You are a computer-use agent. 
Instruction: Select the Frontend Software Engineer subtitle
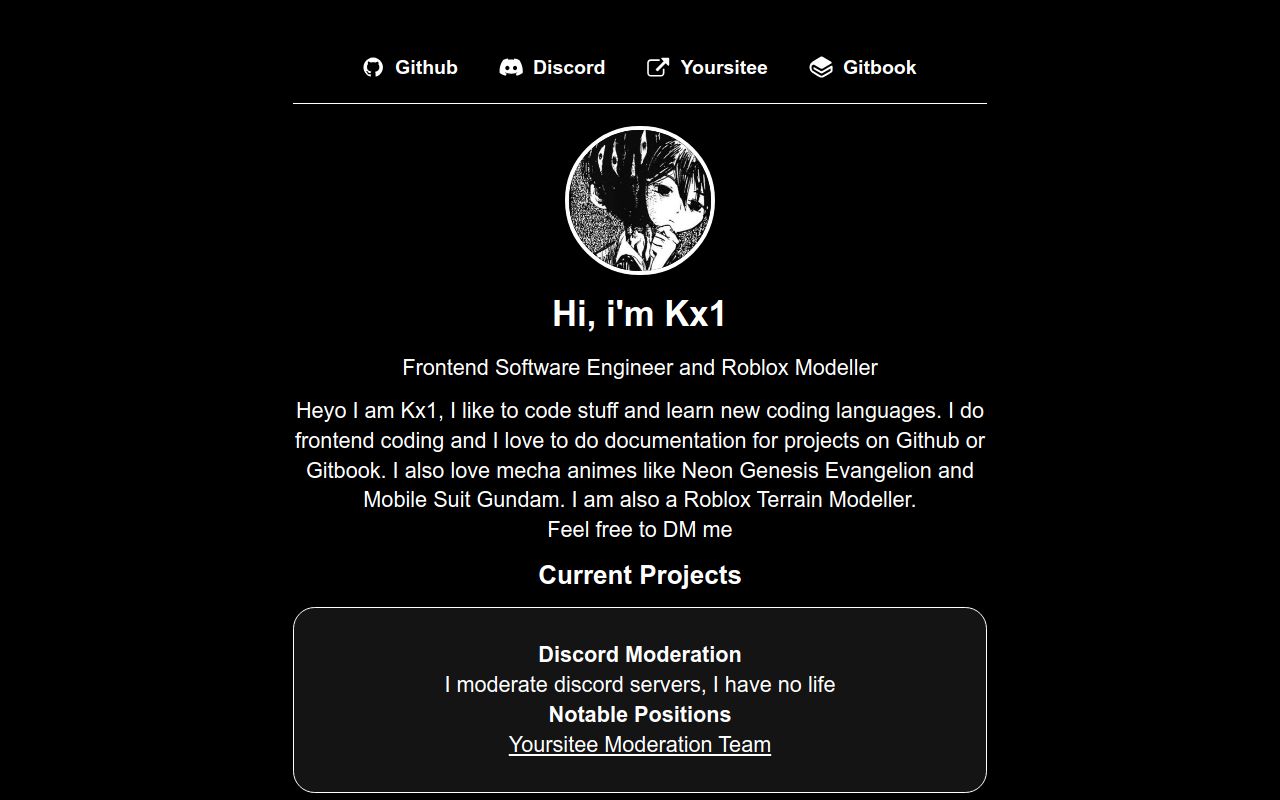coord(640,368)
